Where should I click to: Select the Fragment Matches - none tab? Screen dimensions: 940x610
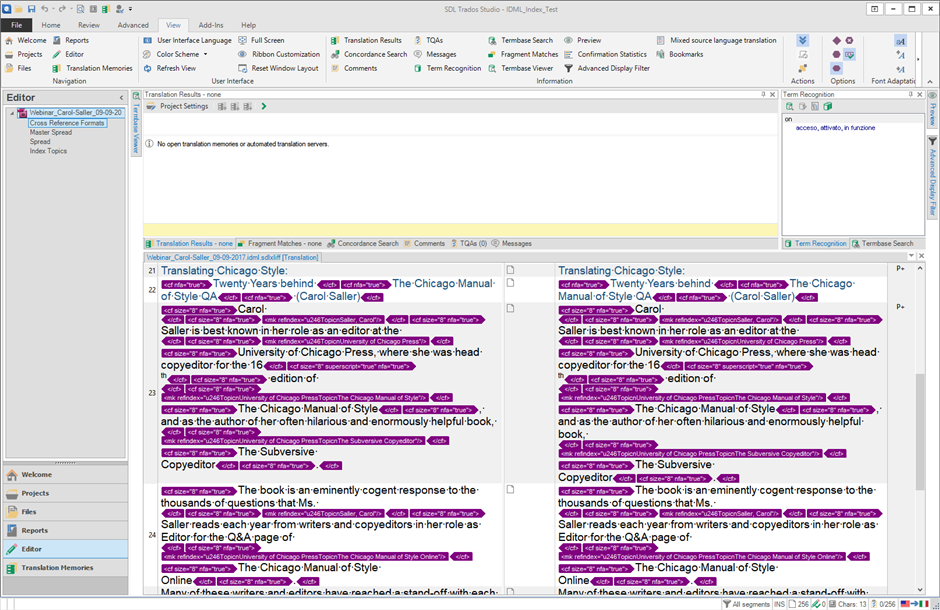point(279,243)
